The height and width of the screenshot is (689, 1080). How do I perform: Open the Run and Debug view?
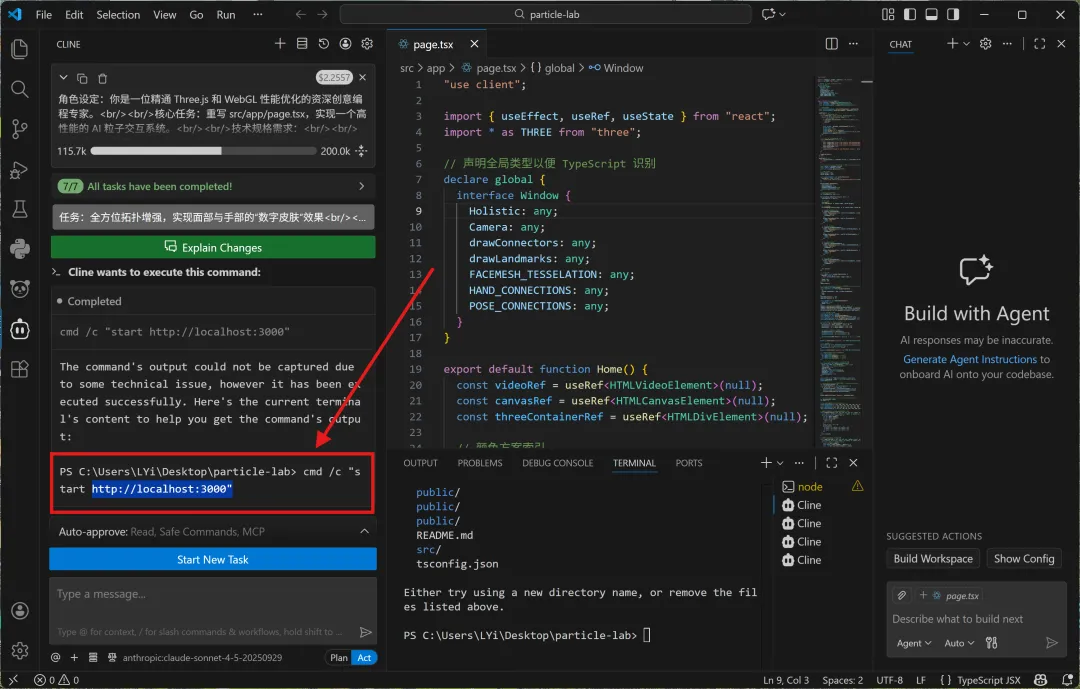click(19, 169)
